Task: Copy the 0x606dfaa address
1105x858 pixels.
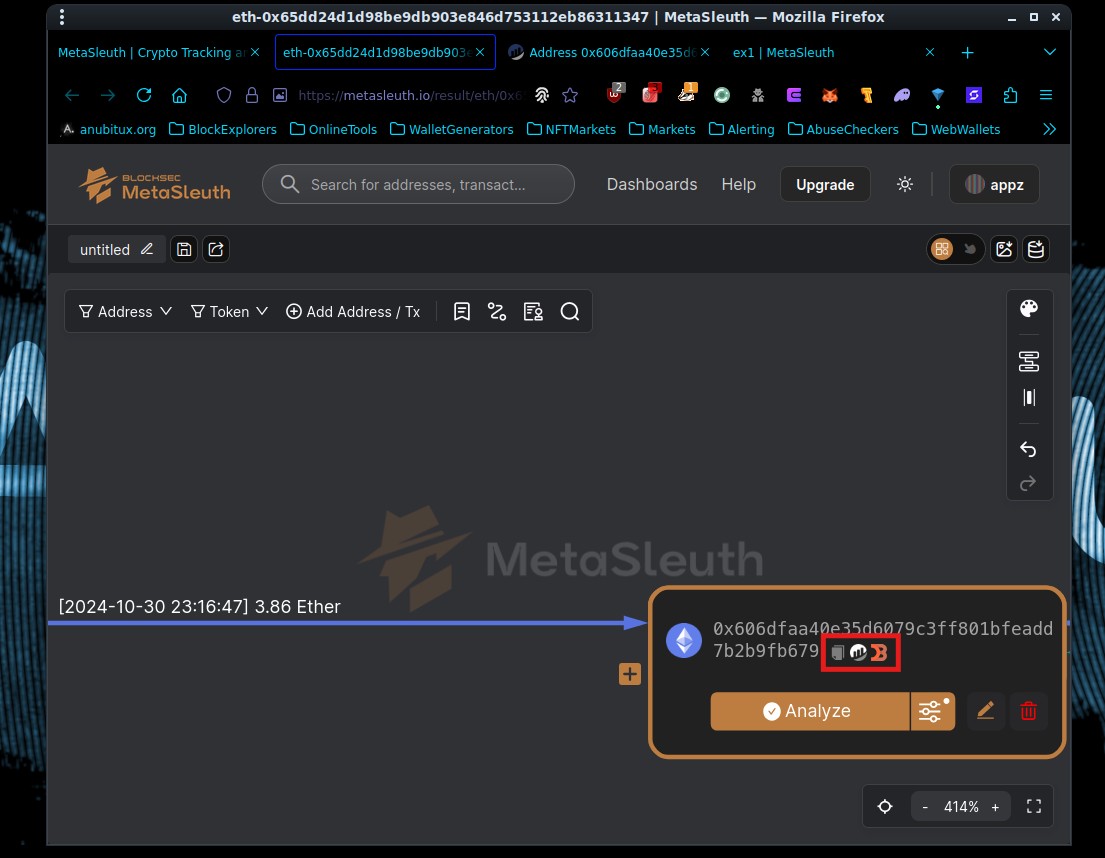Action: click(x=838, y=652)
